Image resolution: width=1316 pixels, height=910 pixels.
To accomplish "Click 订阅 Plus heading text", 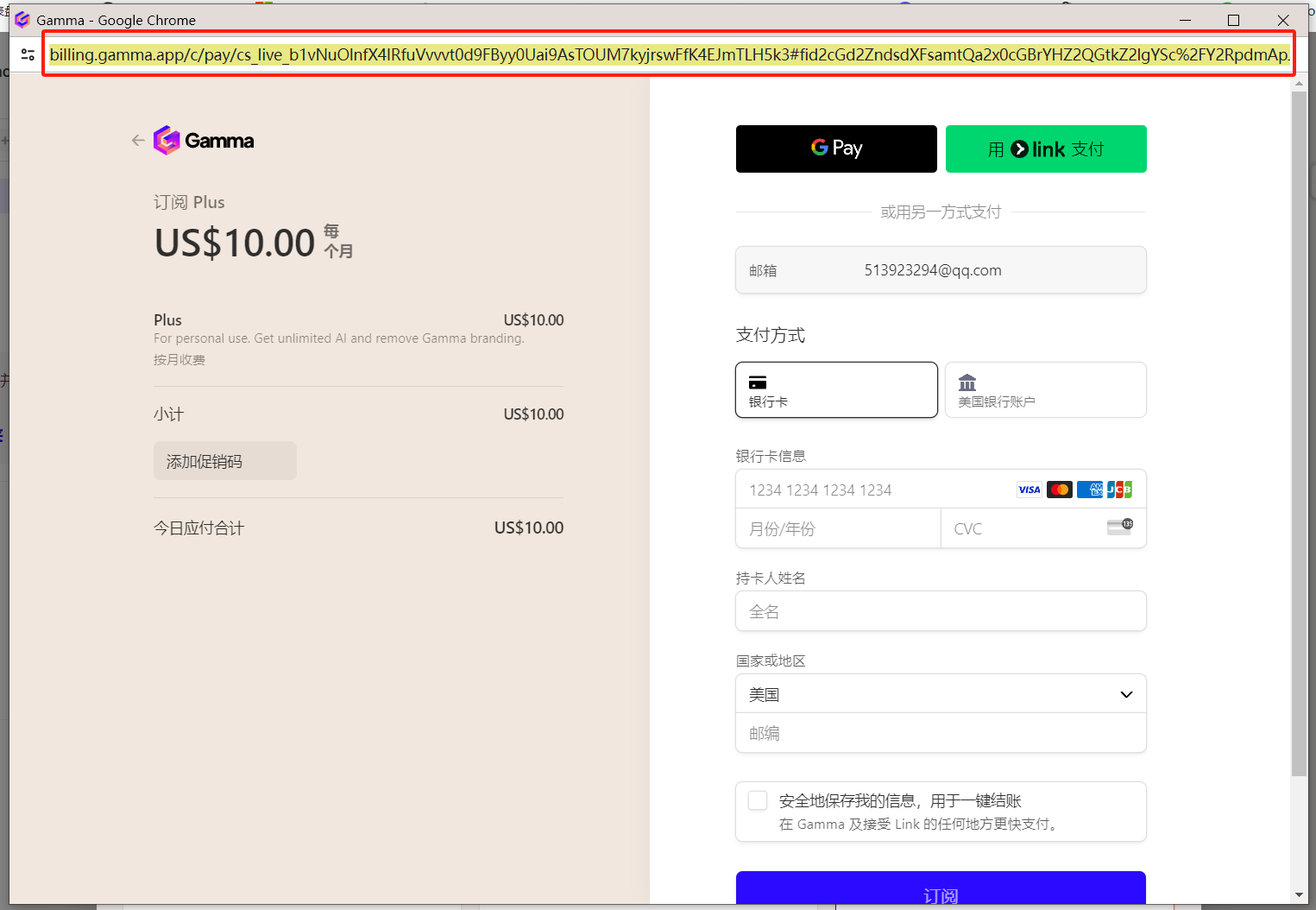I will 189,202.
